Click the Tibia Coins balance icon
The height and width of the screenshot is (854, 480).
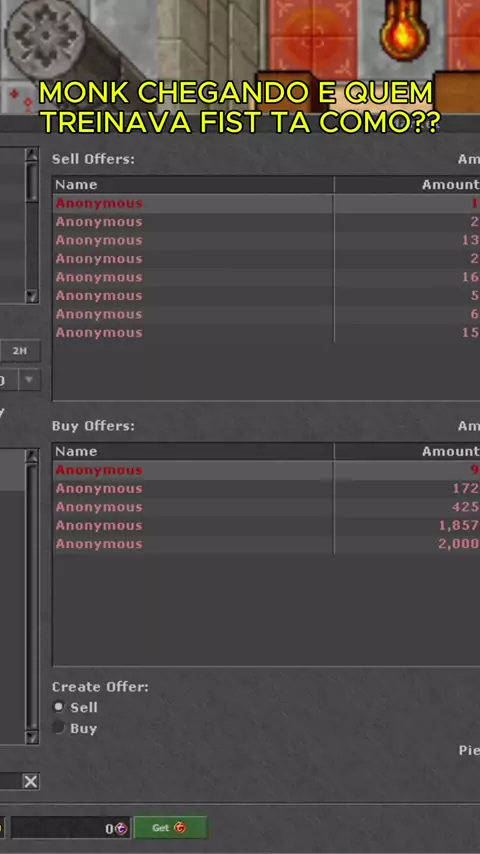click(x=121, y=828)
